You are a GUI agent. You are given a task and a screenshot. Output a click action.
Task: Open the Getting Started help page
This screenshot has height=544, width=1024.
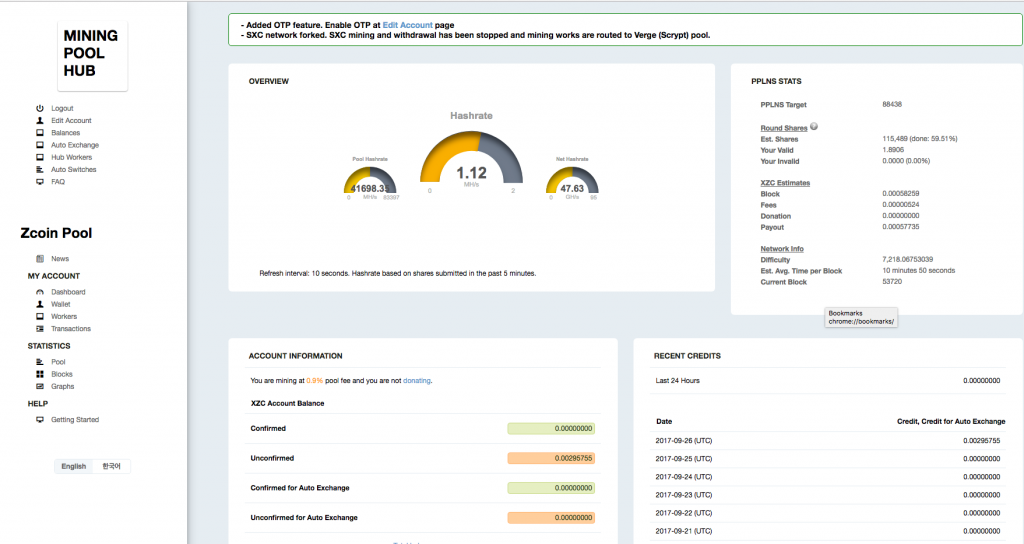[75, 420]
